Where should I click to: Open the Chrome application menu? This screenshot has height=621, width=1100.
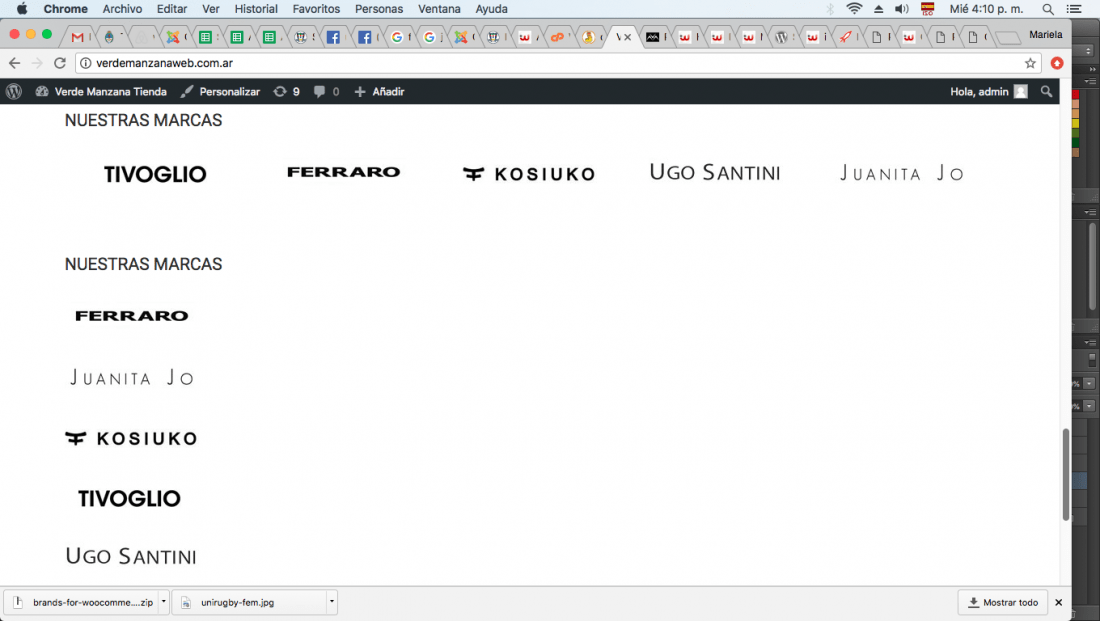pos(65,9)
